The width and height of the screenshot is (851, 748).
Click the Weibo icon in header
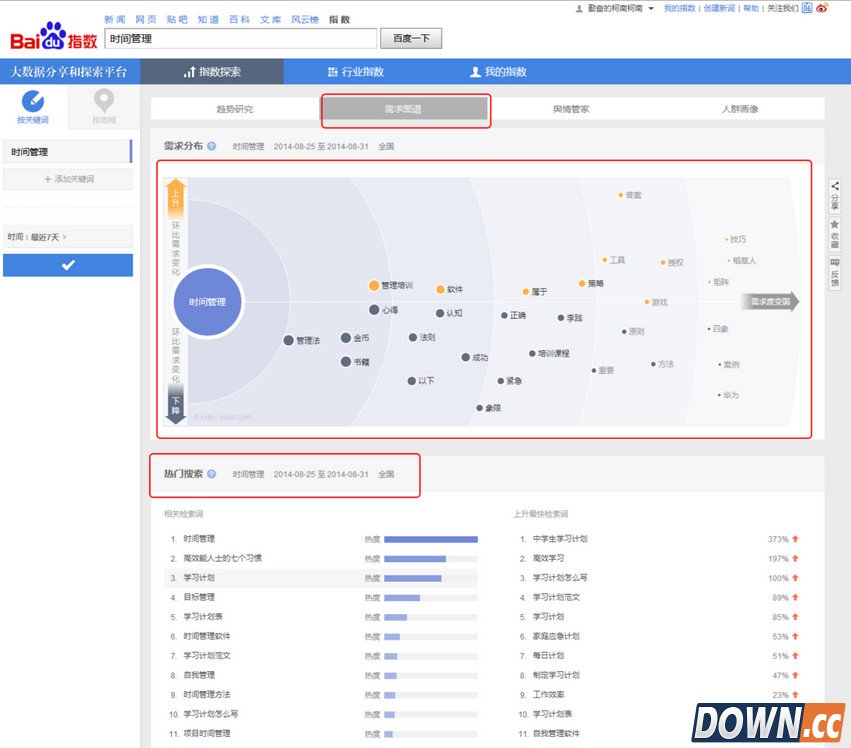coord(822,8)
